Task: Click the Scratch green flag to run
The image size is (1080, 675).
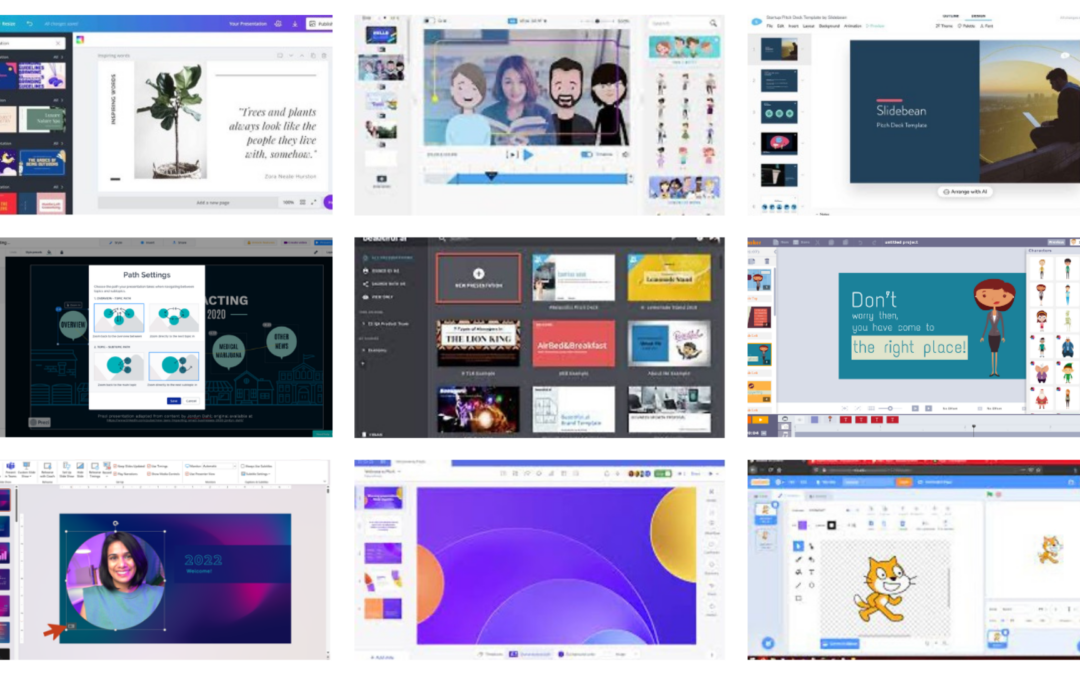Action: click(x=990, y=495)
